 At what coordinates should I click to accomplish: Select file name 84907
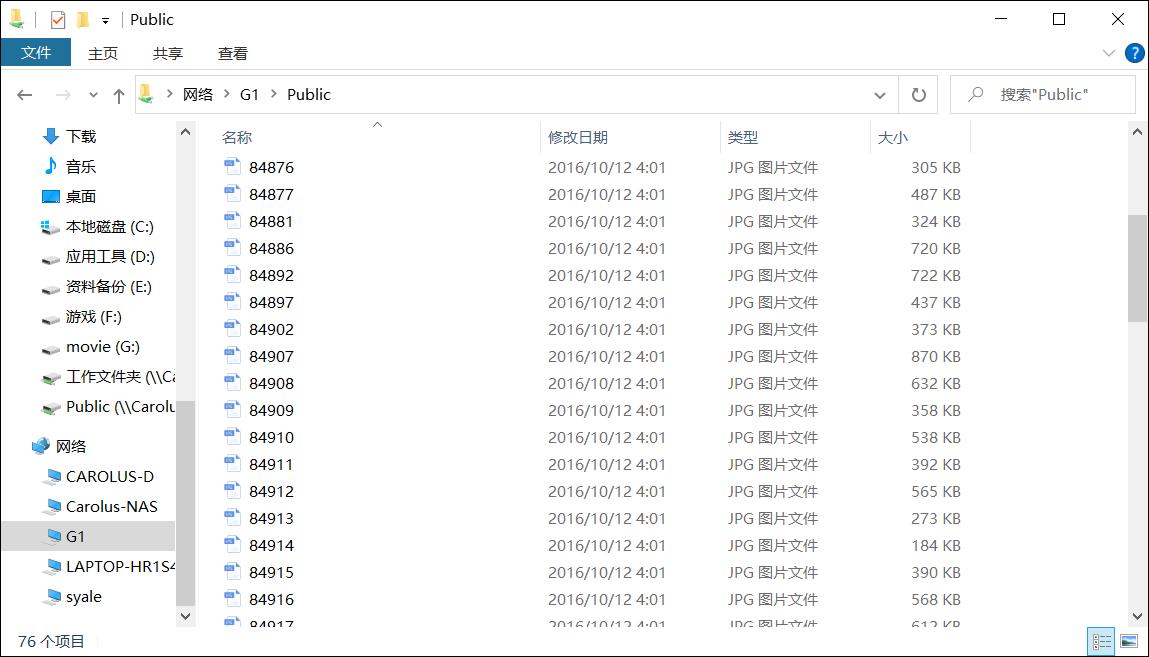tap(271, 357)
